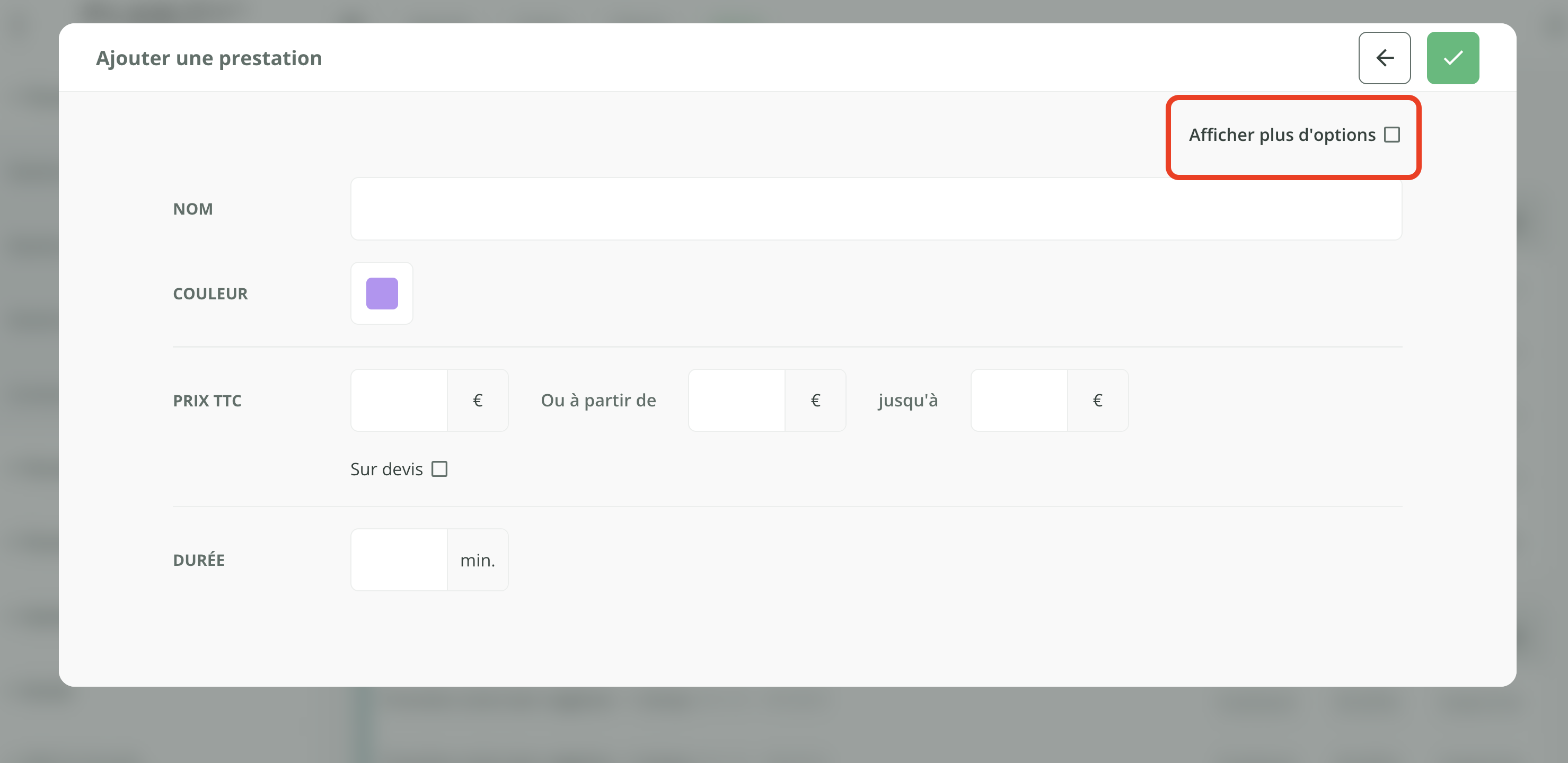Focus the DURÉE minutes input

click(x=399, y=560)
